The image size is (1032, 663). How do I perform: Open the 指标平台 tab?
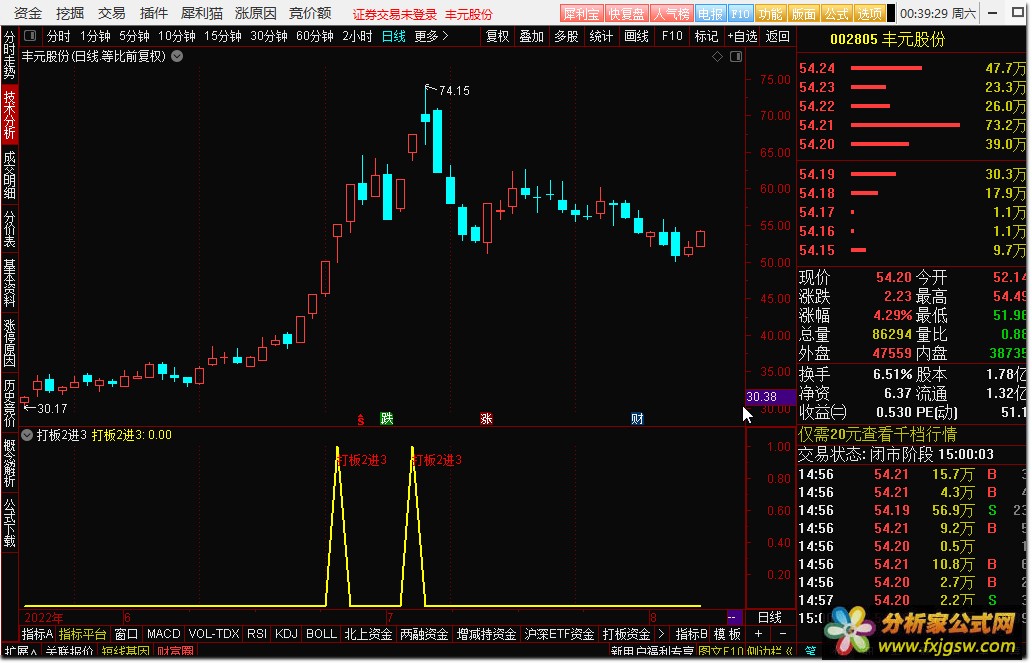click(x=82, y=634)
